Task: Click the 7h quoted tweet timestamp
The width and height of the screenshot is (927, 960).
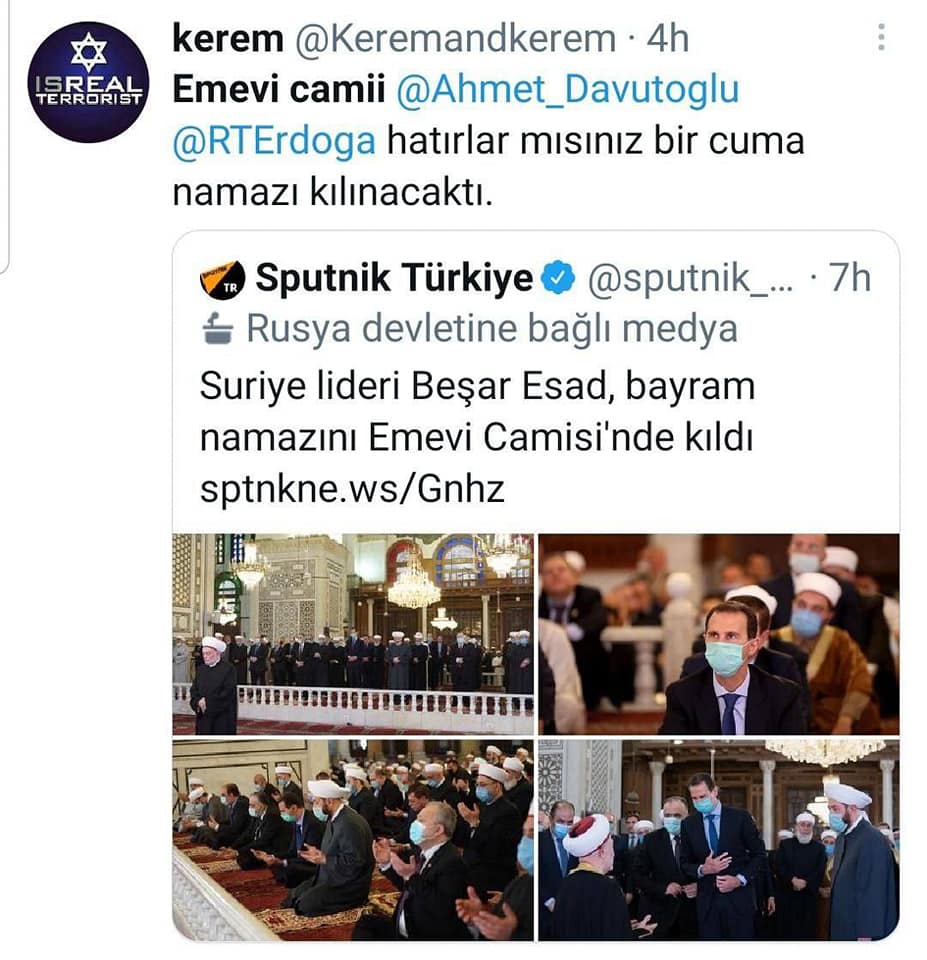Action: [x=850, y=278]
